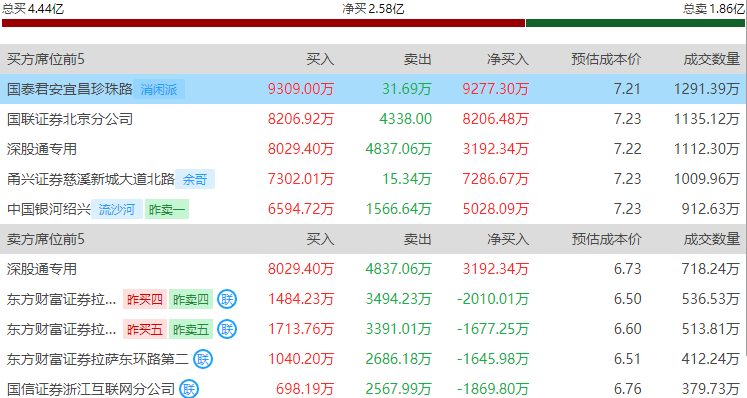Click the 流沙河 tag
Image resolution: width=747 pixels, height=398 pixels.
click(117, 209)
